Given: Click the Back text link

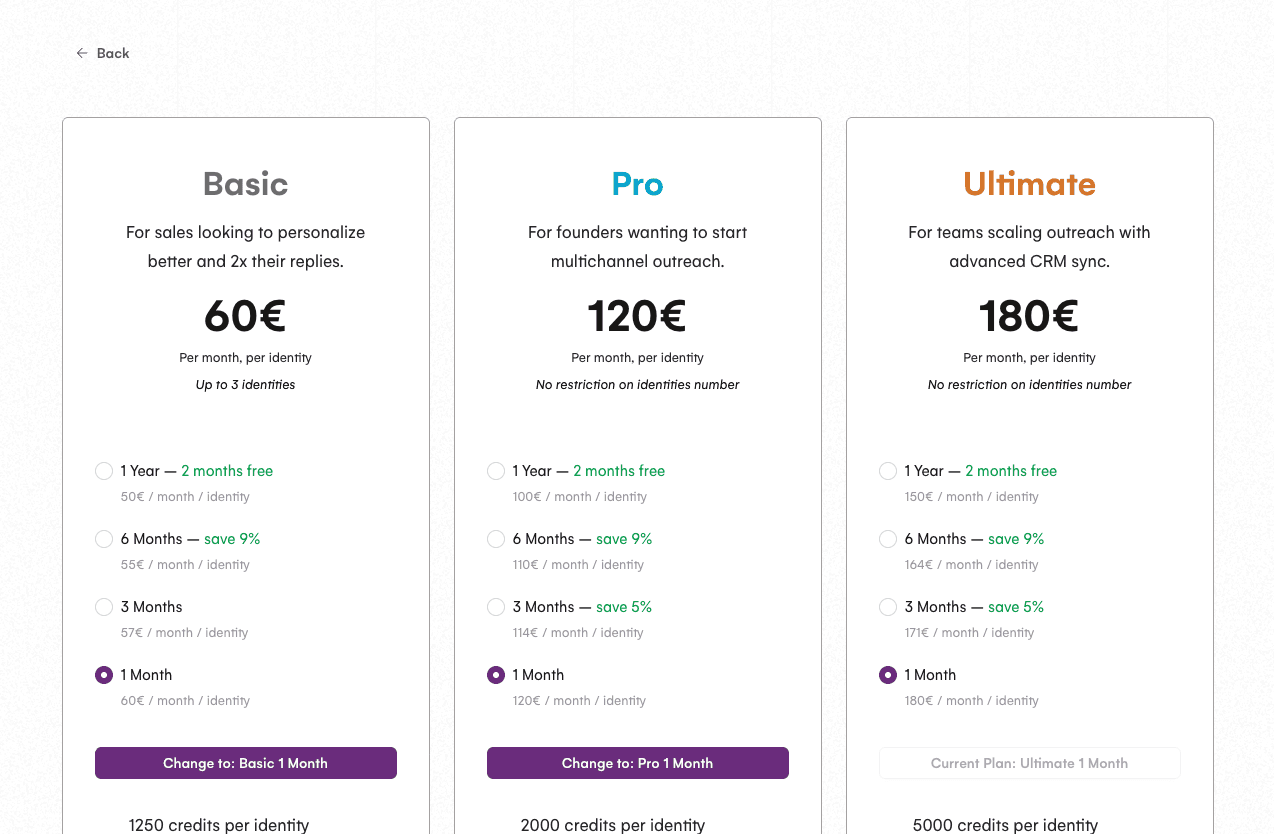Looking at the screenshot, I should click(112, 52).
